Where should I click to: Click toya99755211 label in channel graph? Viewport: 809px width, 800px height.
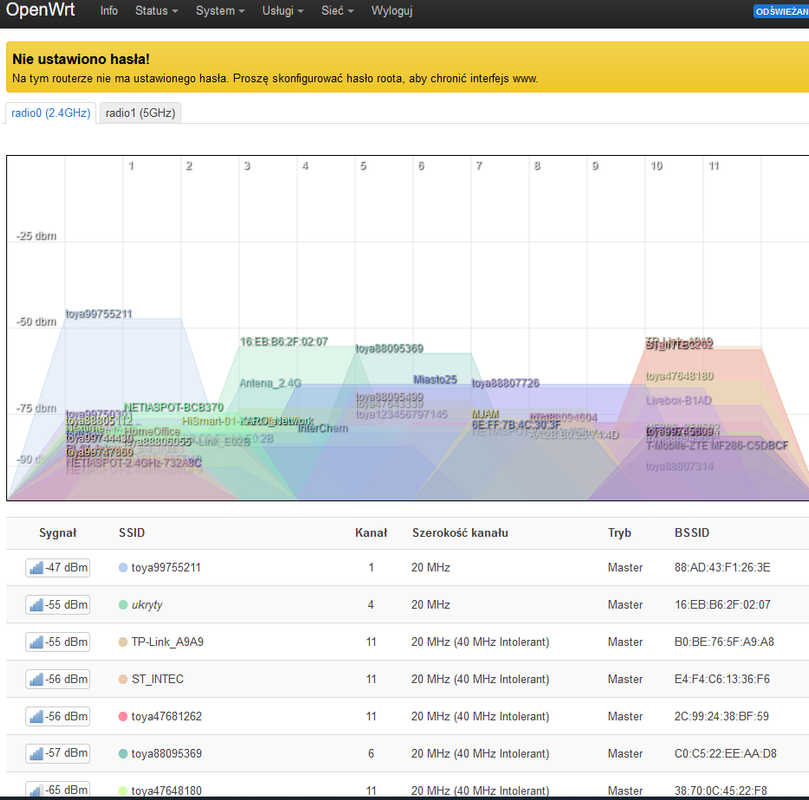pyautogui.click(x=99, y=314)
